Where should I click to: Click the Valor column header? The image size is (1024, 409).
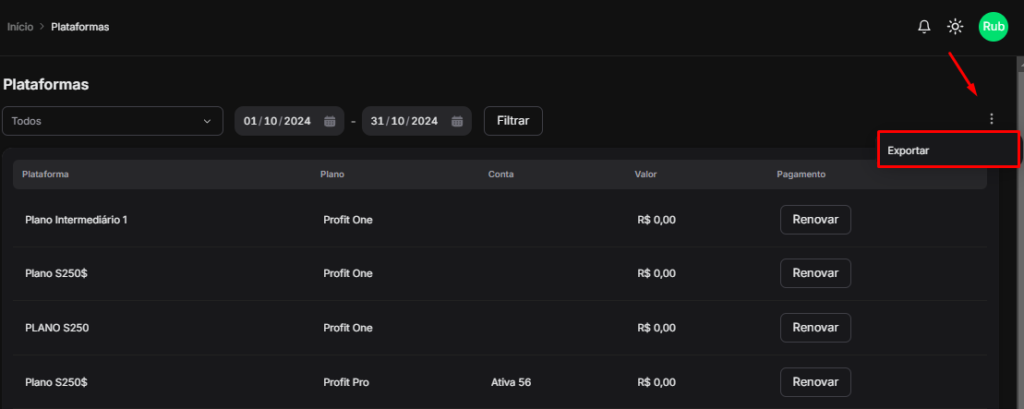(x=645, y=174)
